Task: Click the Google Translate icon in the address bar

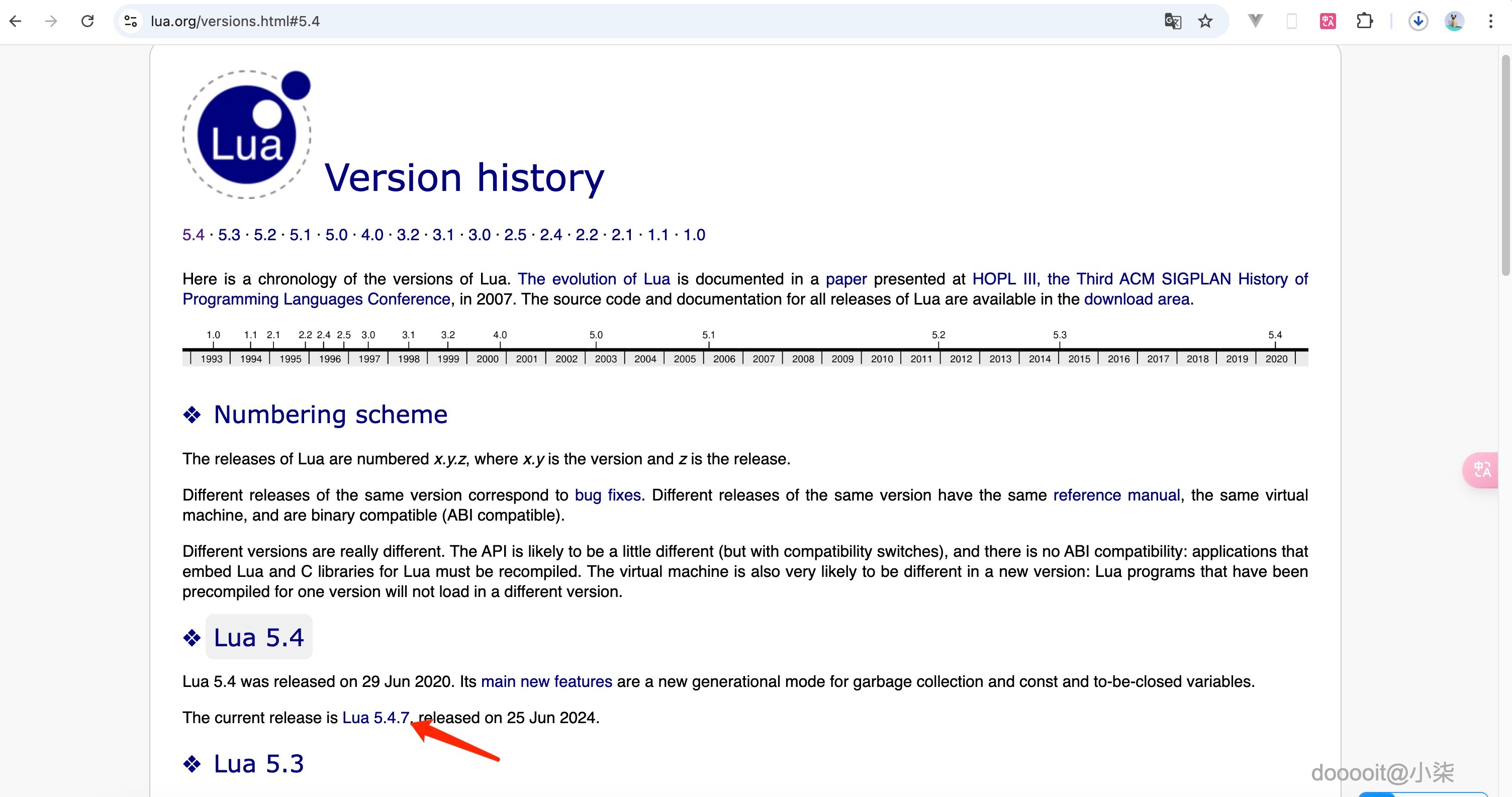Action: tap(1172, 21)
